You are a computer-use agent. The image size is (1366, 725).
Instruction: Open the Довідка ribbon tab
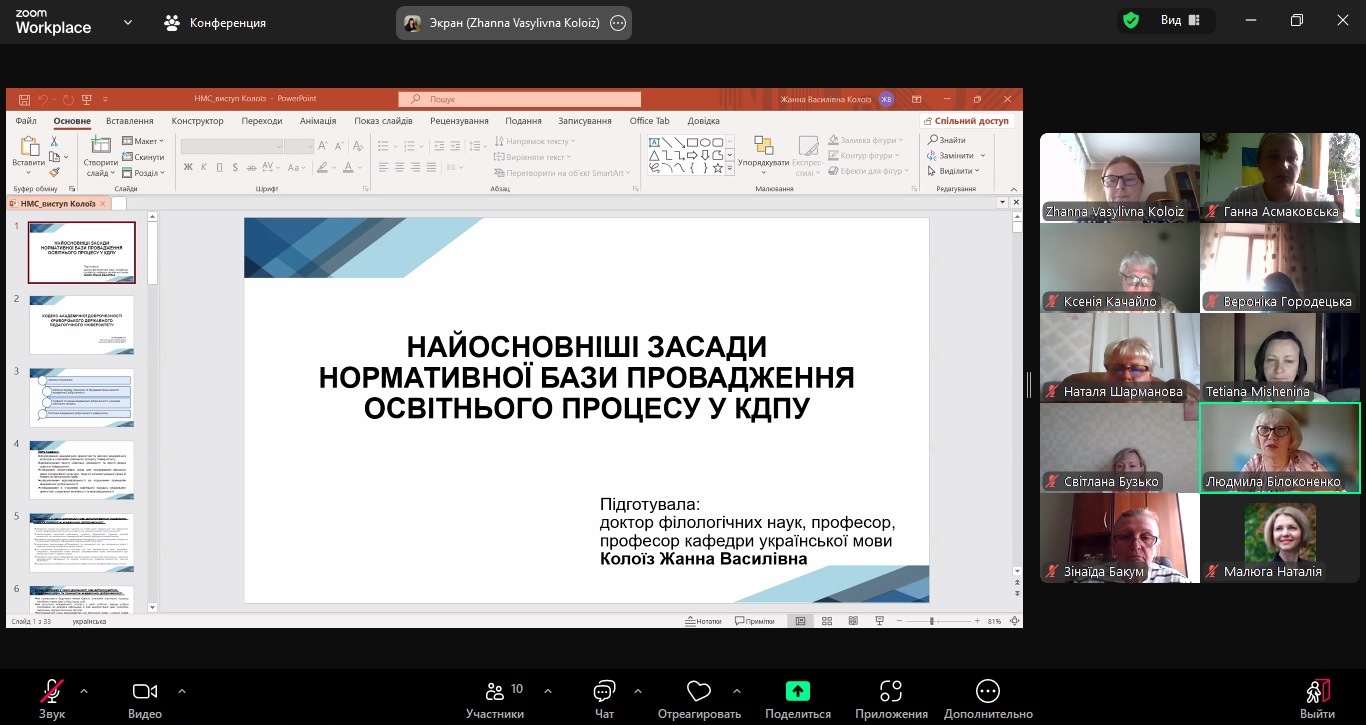703,121
